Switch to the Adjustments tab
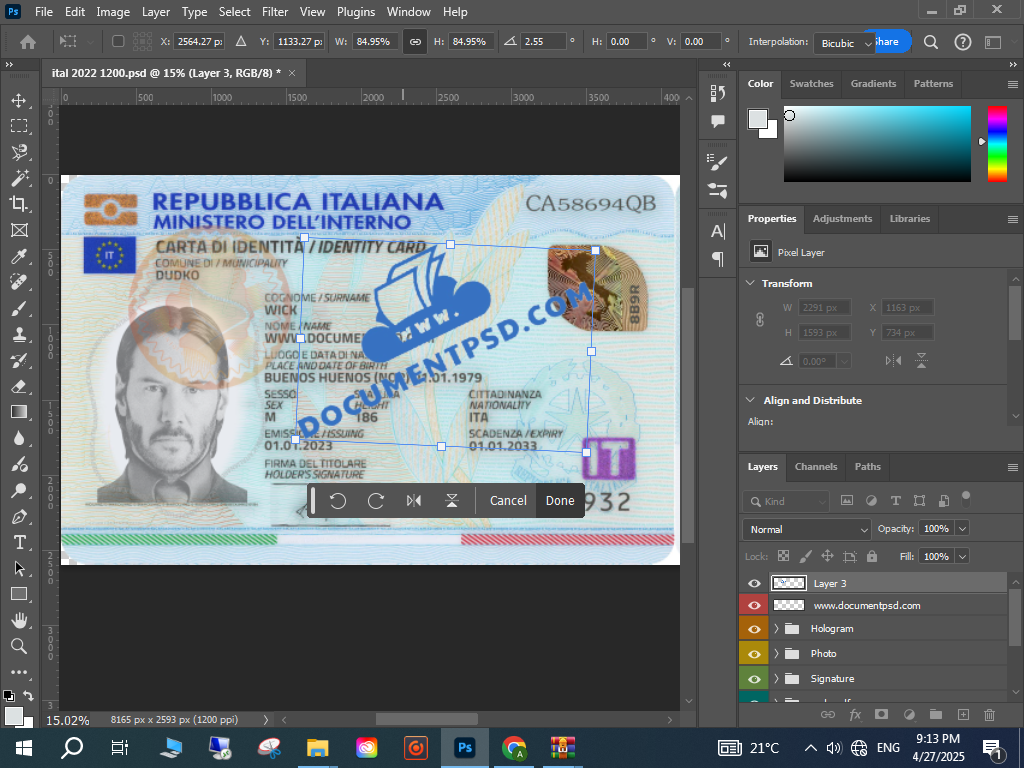Viewport: 1024px width, 768px height. pos(842,218)
